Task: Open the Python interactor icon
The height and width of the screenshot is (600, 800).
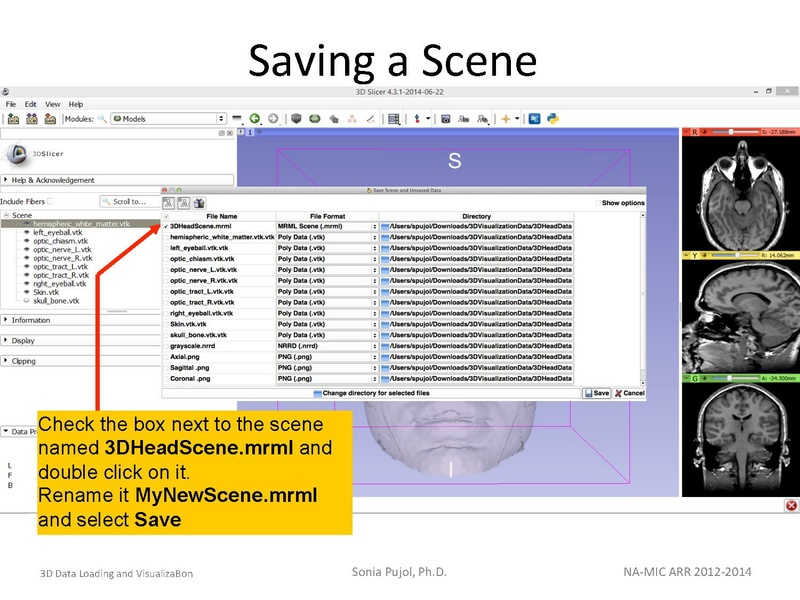Action: 553,119
